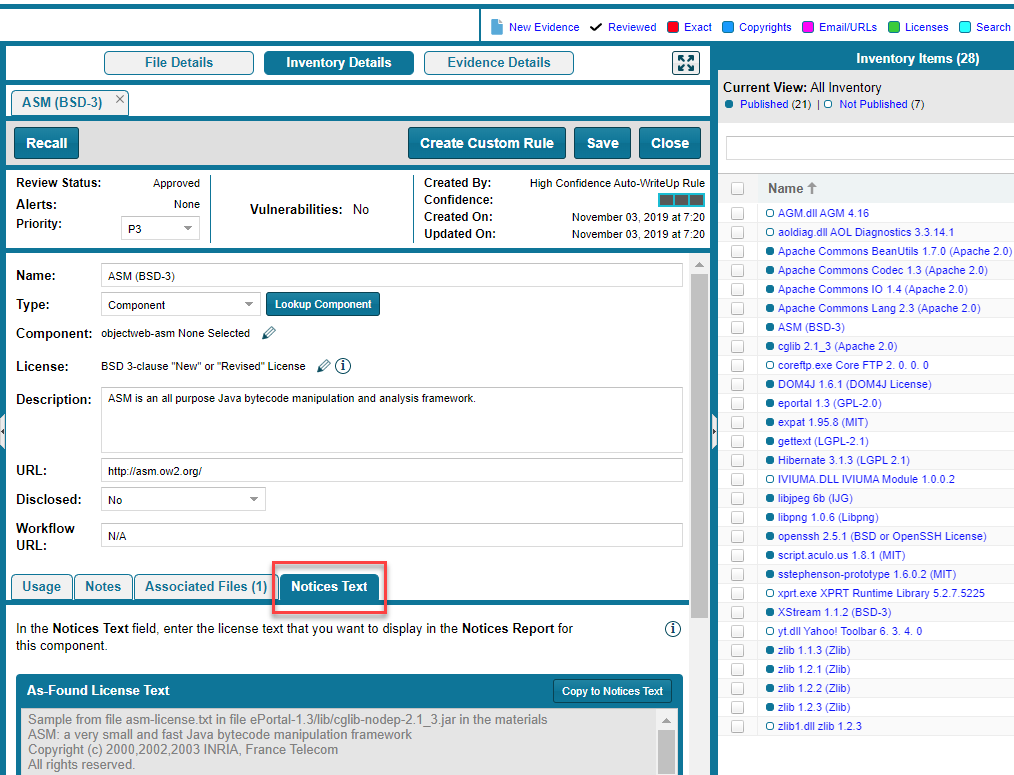Edit the license with pencil icon
This screenshot has height=775, width=1014.
[323, 366]
